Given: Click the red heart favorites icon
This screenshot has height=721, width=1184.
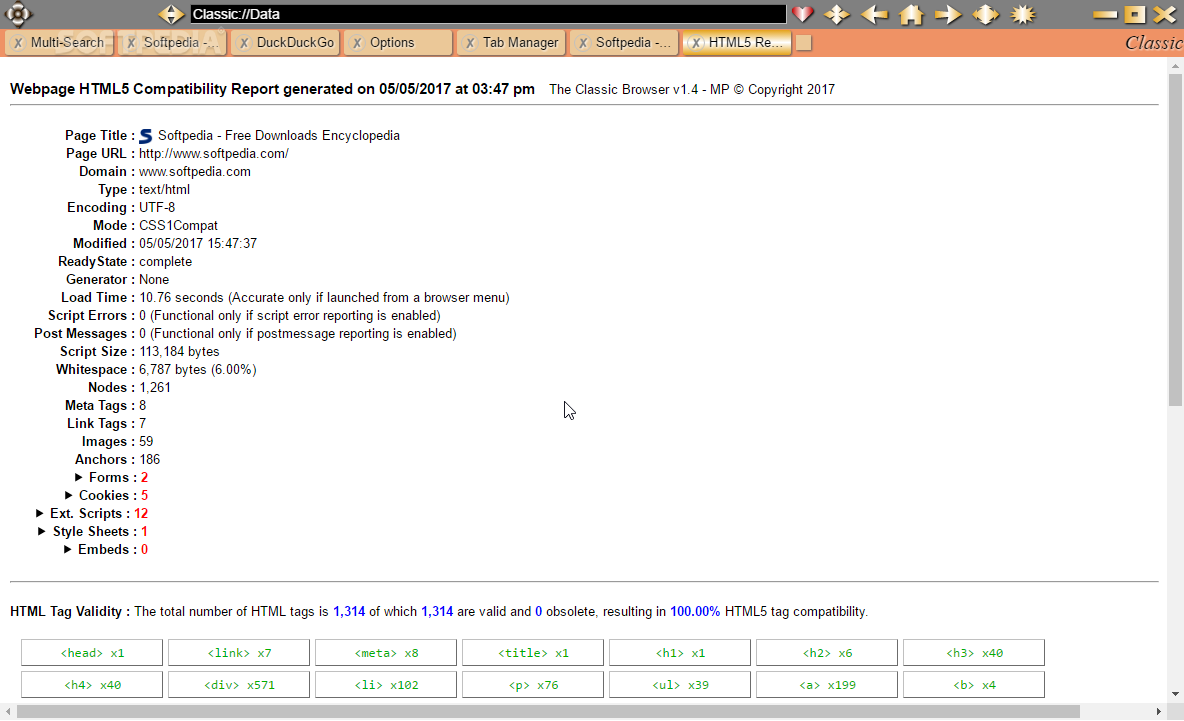Looking at the screenshot, I should click(802, 14).
